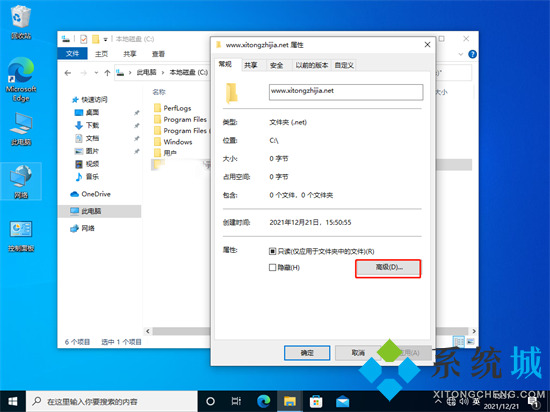Switch to Previous Versions tab
The height and width of the screenshot is (412, 550).
311,65
